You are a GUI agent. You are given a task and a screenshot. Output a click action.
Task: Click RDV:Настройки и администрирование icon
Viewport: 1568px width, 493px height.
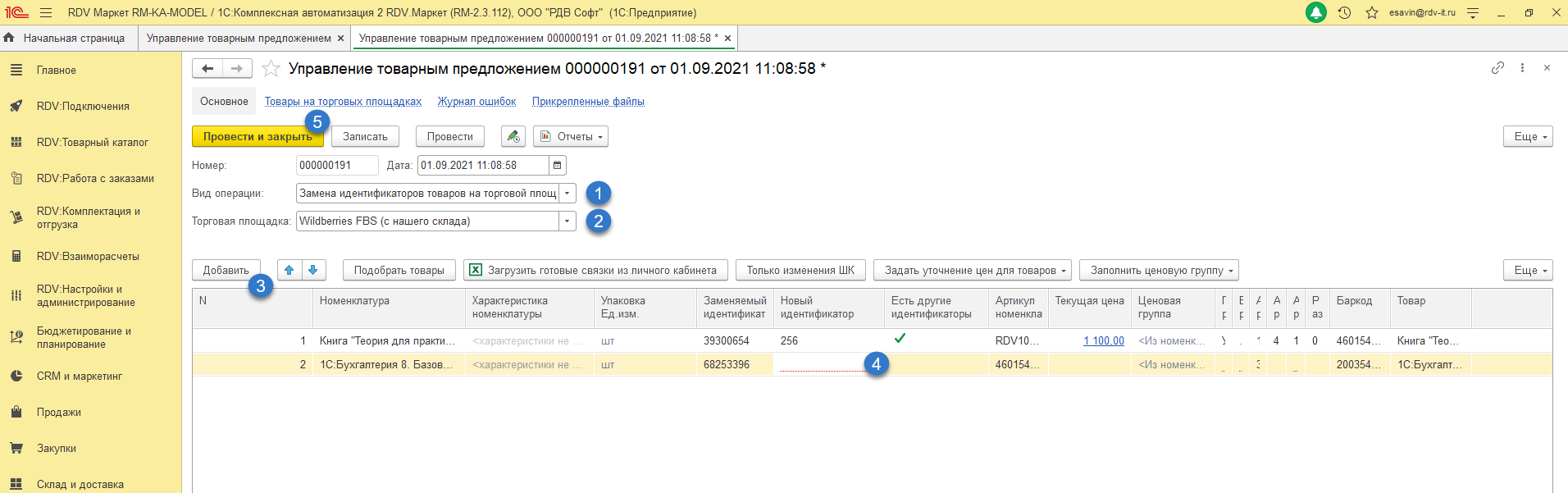pyautogui.click(x=16, y=295)
